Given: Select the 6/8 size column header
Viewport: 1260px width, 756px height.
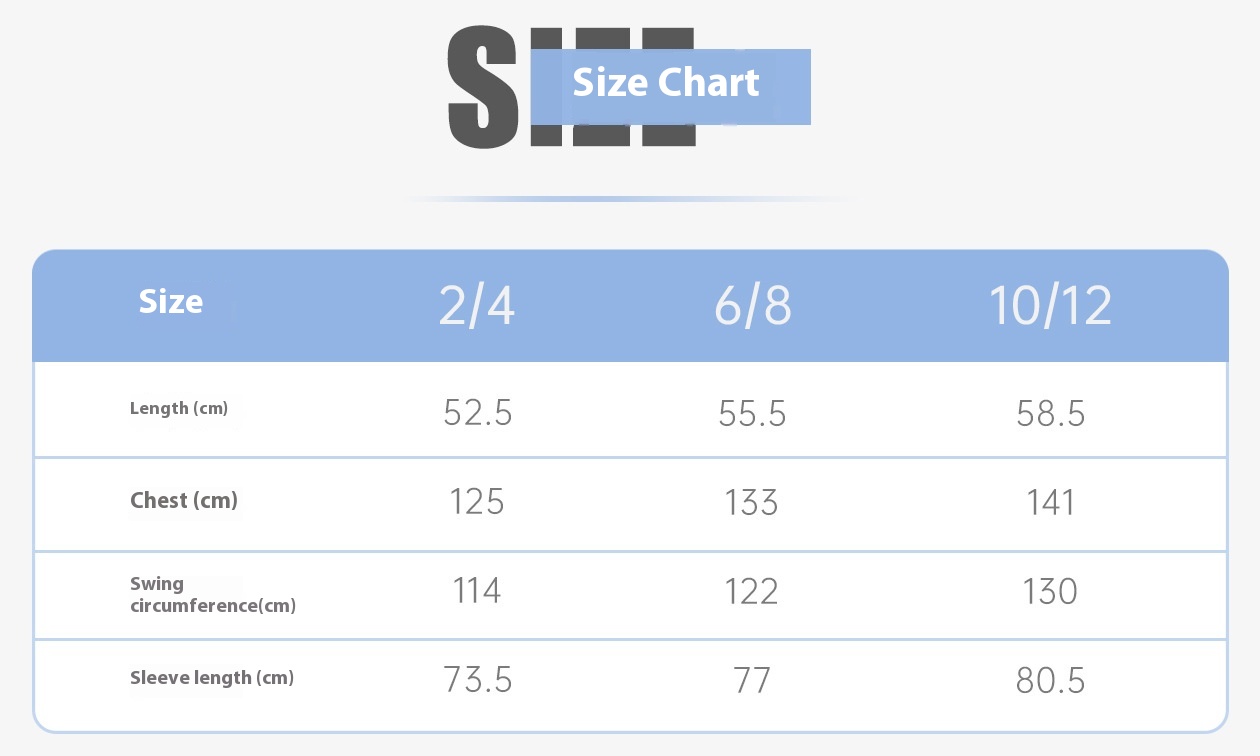Looking at the screenshot, I should (x=752, y=305).
